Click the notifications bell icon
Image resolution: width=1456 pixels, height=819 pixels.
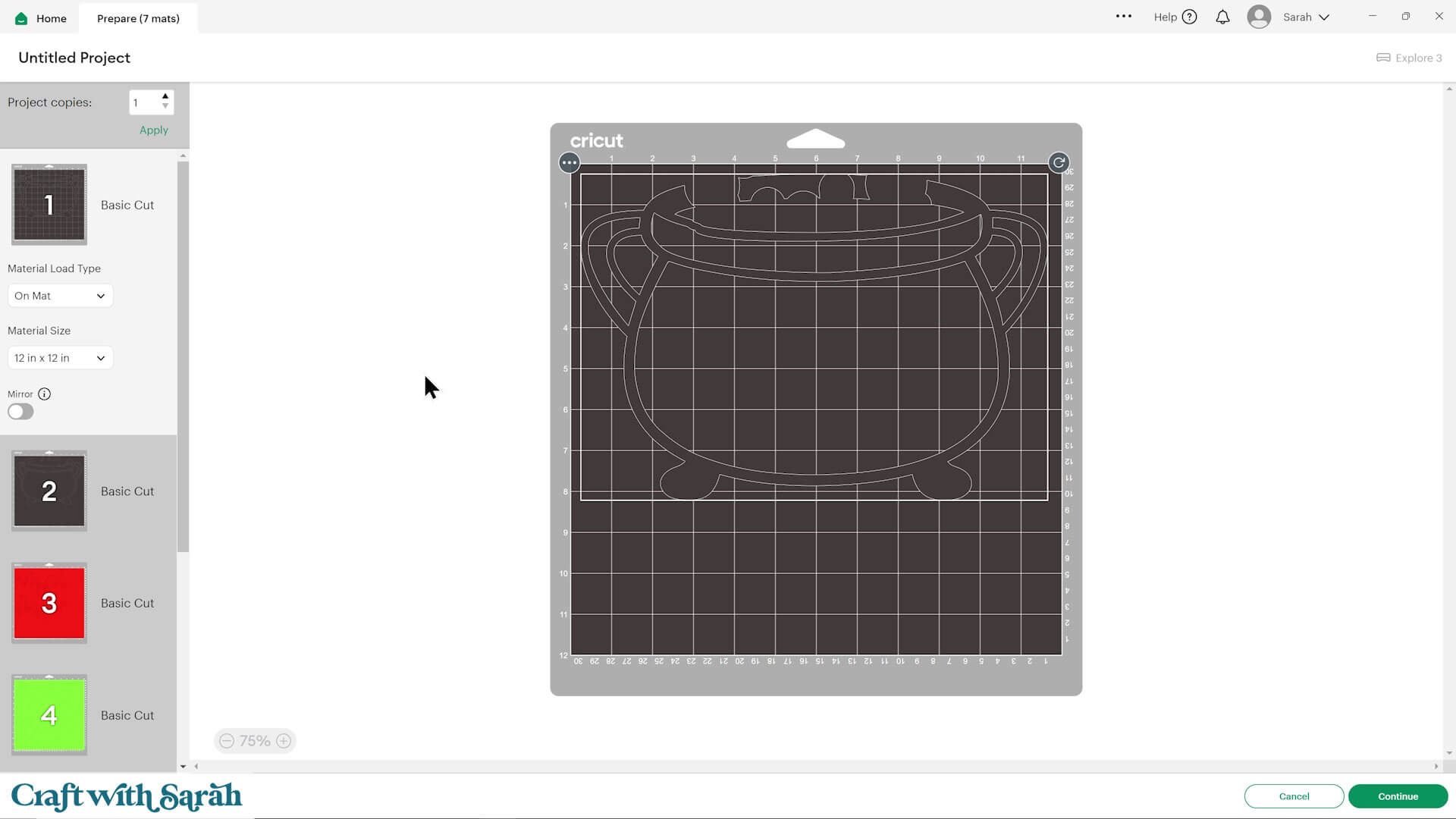[1222, 17]
